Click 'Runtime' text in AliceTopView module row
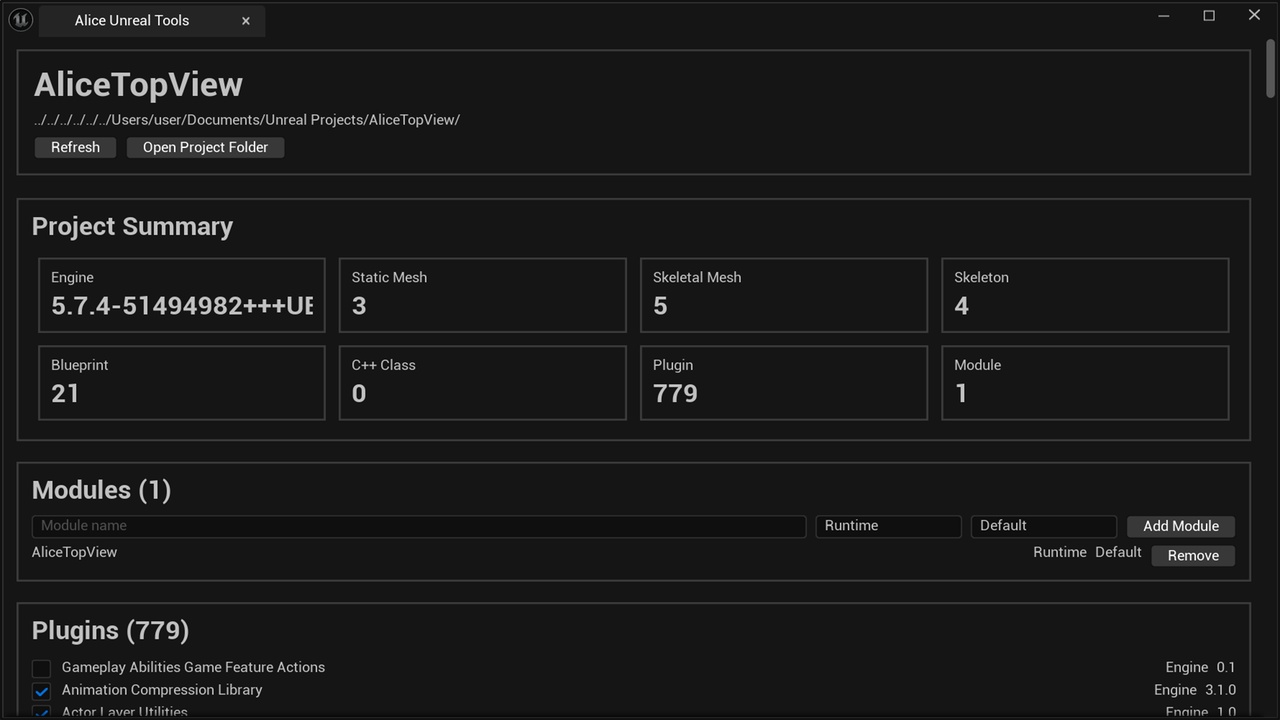The height and width of the screenshot is (720, 1280). [x=1060, y=552]
